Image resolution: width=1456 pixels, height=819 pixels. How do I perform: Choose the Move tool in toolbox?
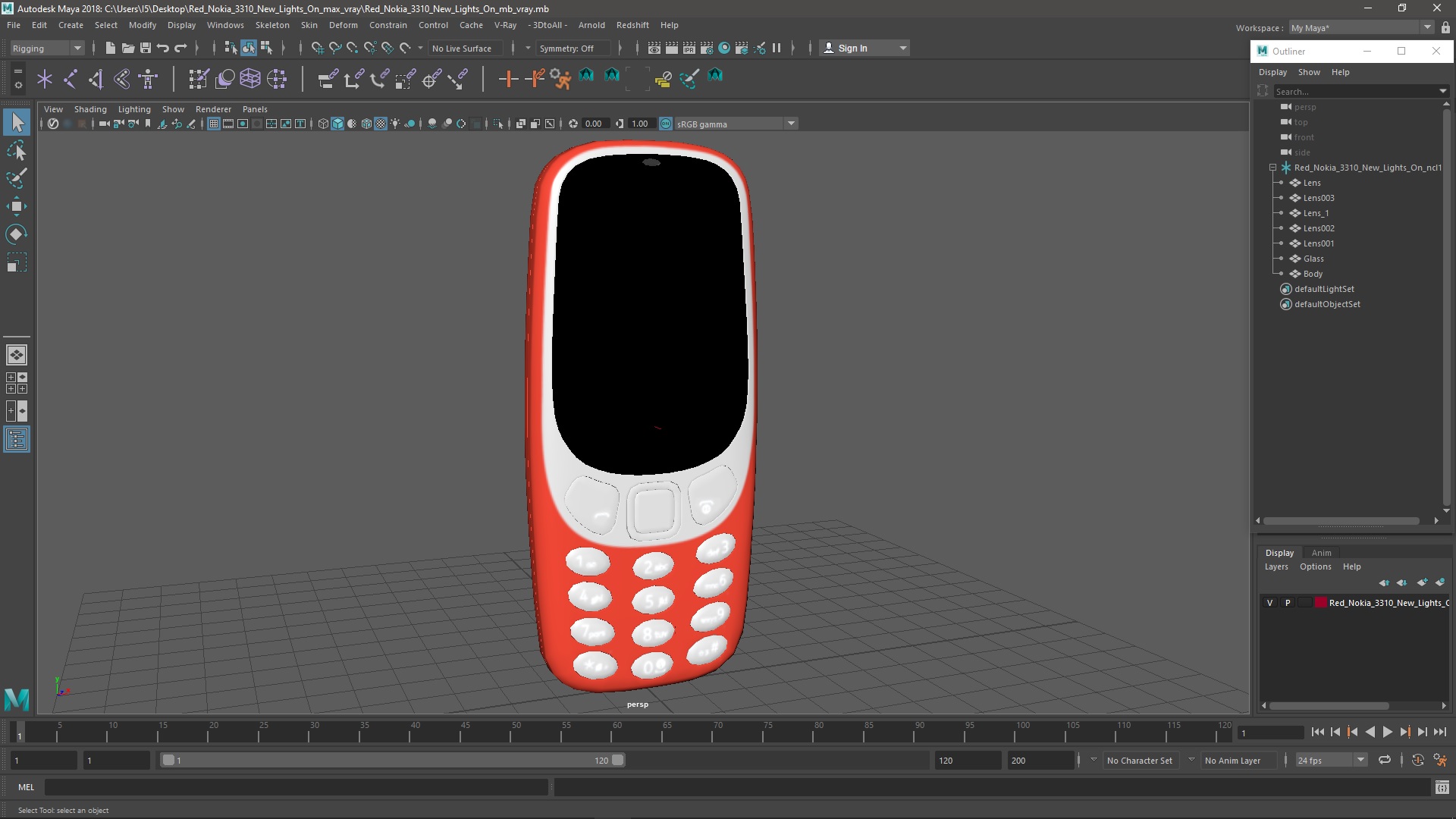tap(17, 206)
